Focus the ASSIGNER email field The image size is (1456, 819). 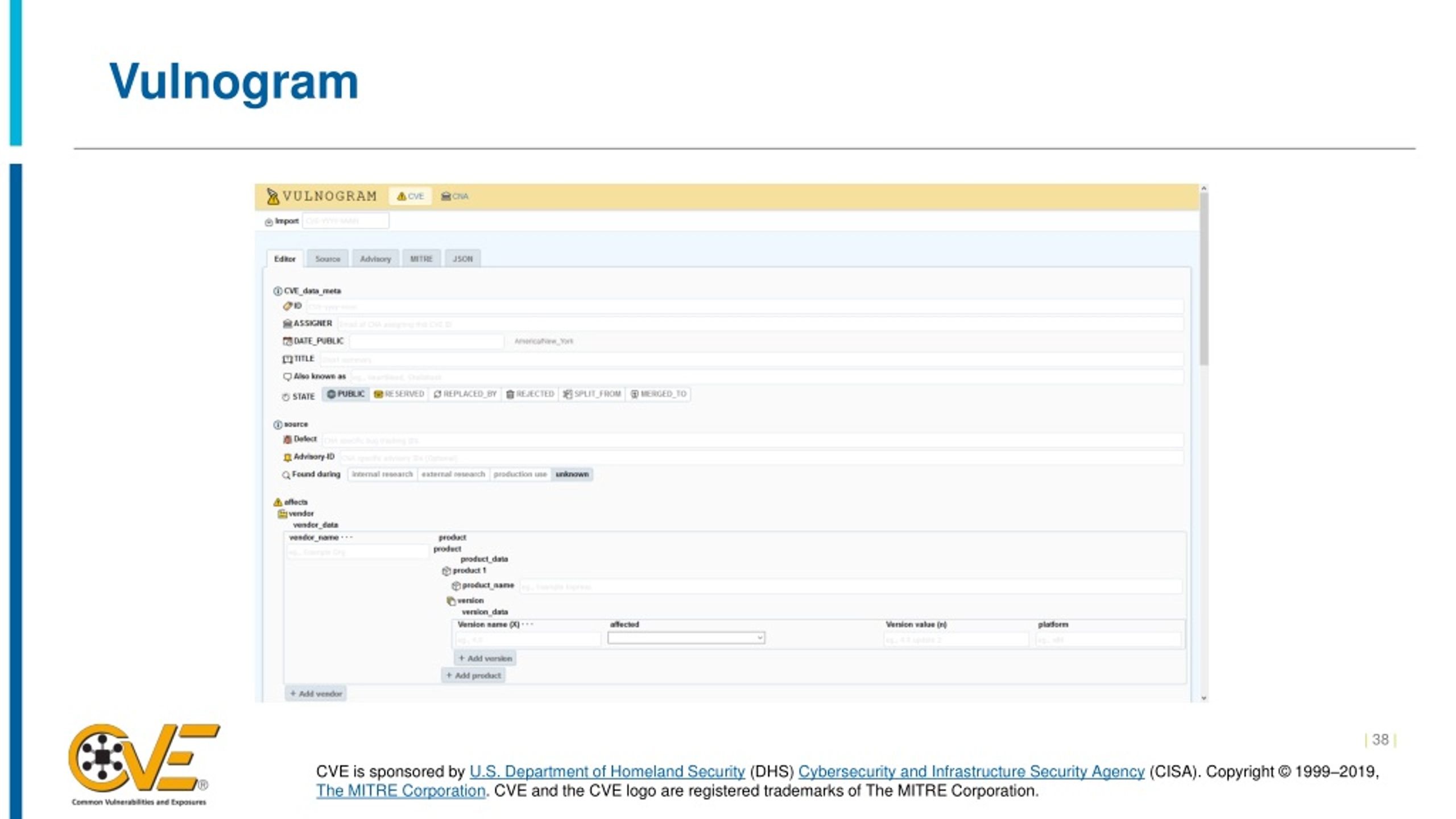click(x=760, y=324)
